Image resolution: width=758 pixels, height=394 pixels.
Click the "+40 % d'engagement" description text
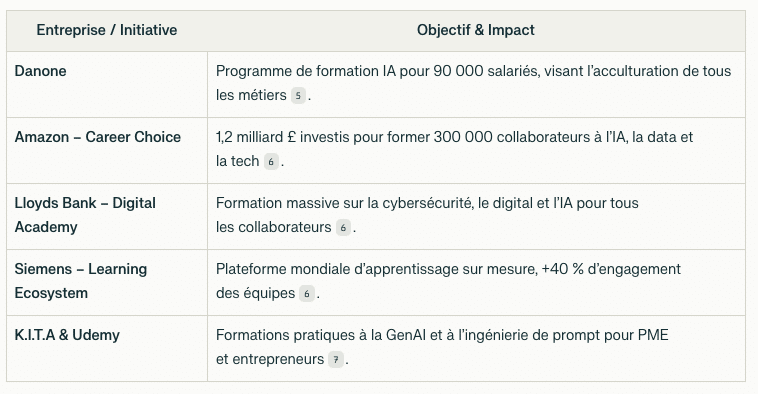(448, 281)
